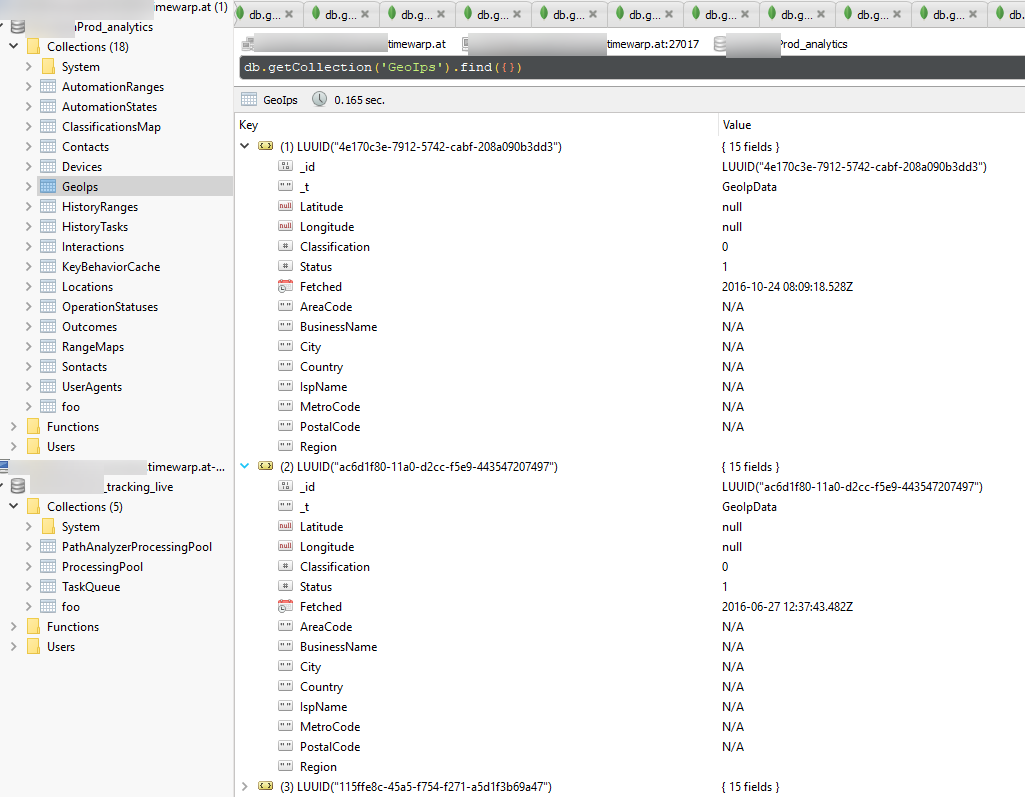Screen dimensions: 1025x797
Task: Select the Sontacts collection
Action: (x=84, y=366)
